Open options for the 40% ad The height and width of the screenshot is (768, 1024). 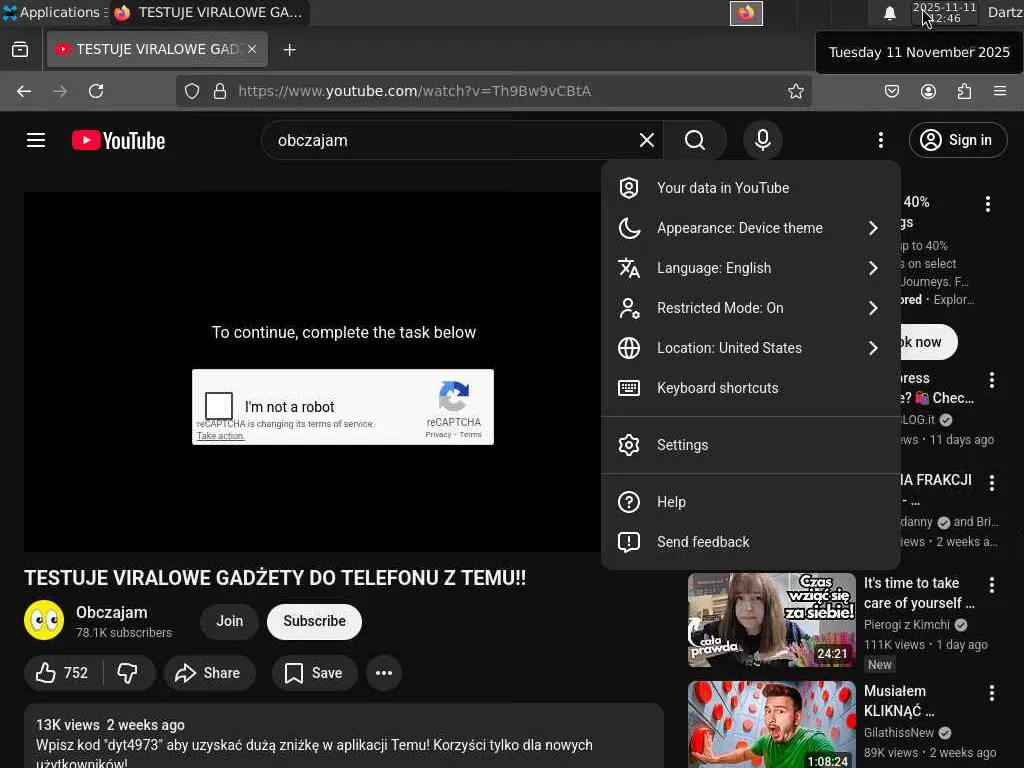tap(987, 204)
